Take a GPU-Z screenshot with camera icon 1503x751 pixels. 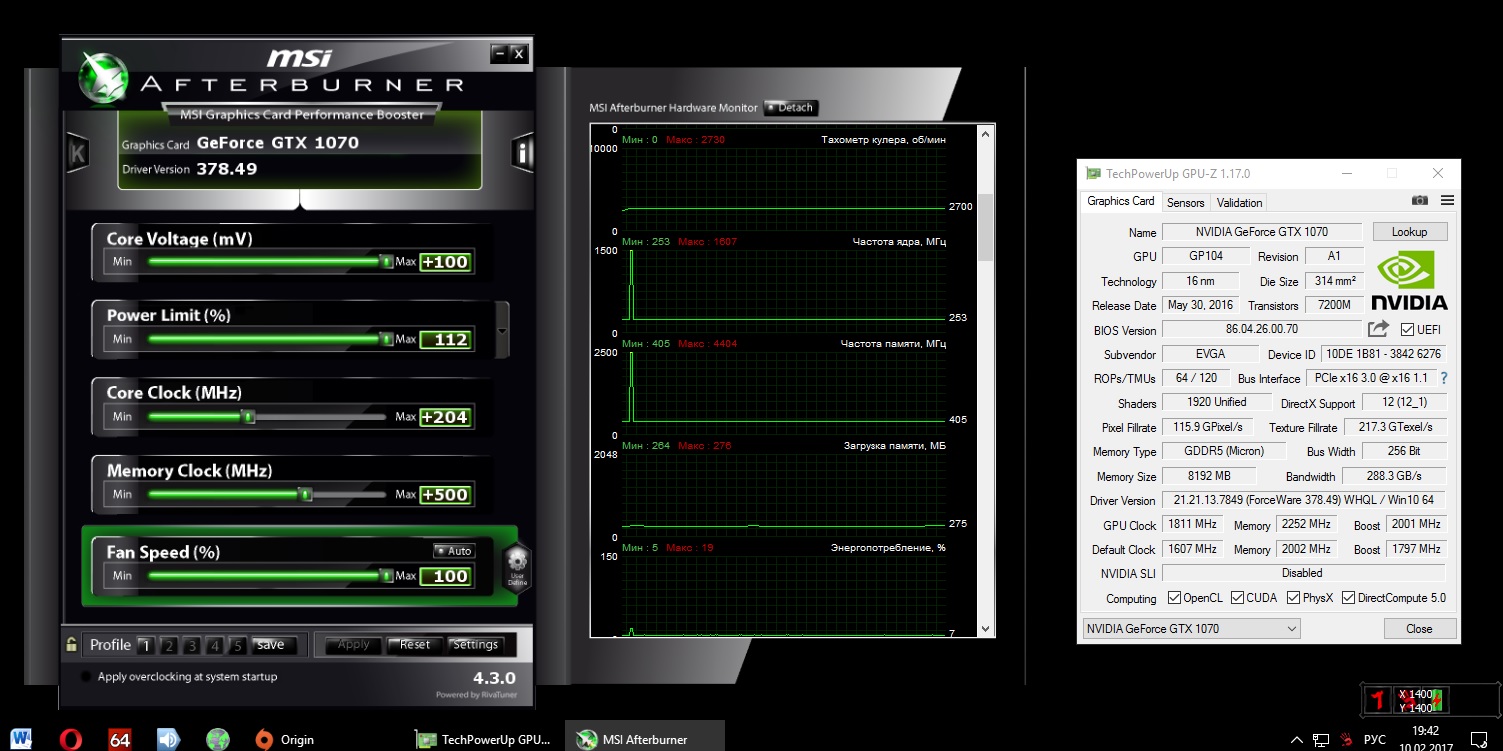coord(1419,201)
